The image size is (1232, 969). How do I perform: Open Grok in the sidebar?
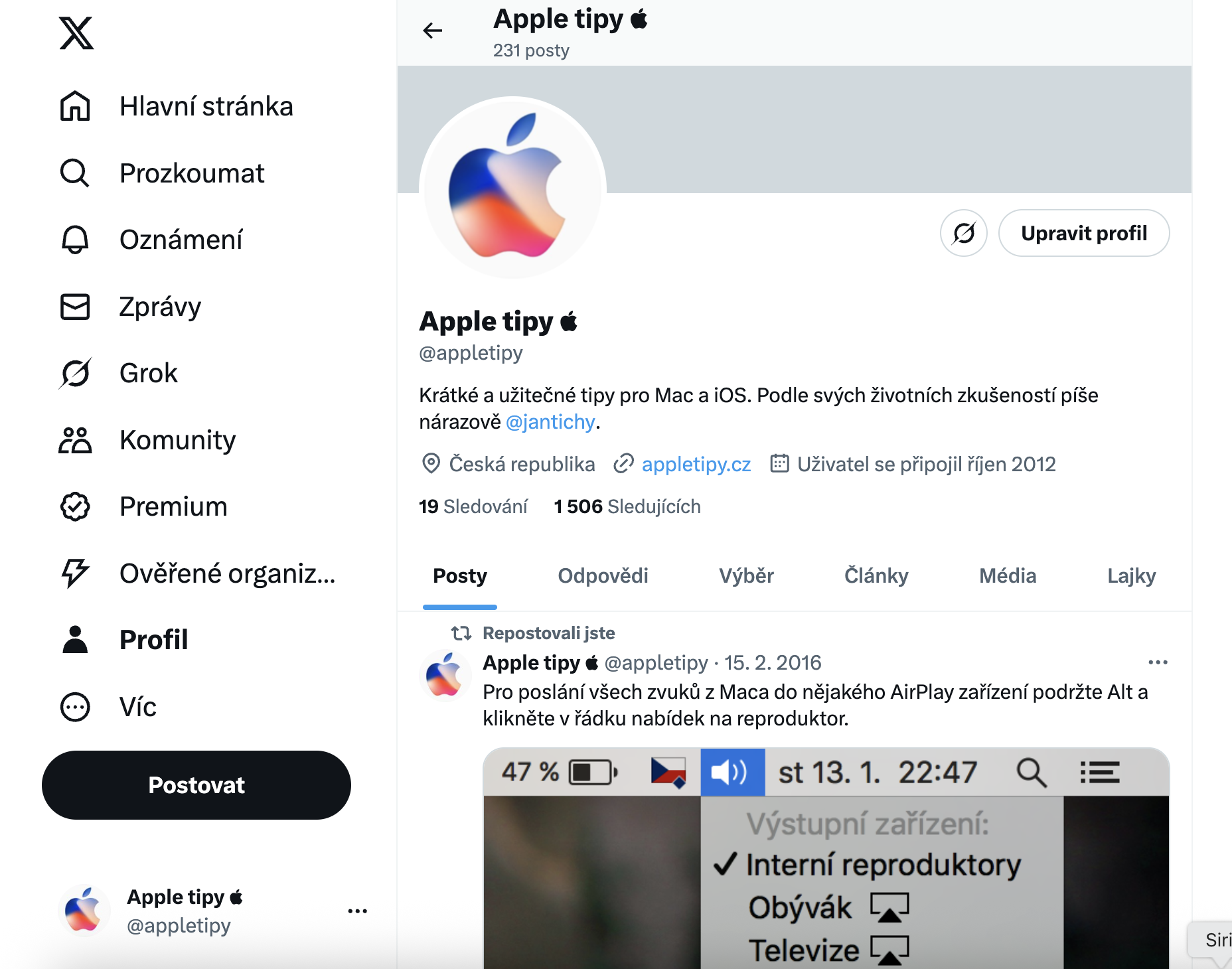118,373
